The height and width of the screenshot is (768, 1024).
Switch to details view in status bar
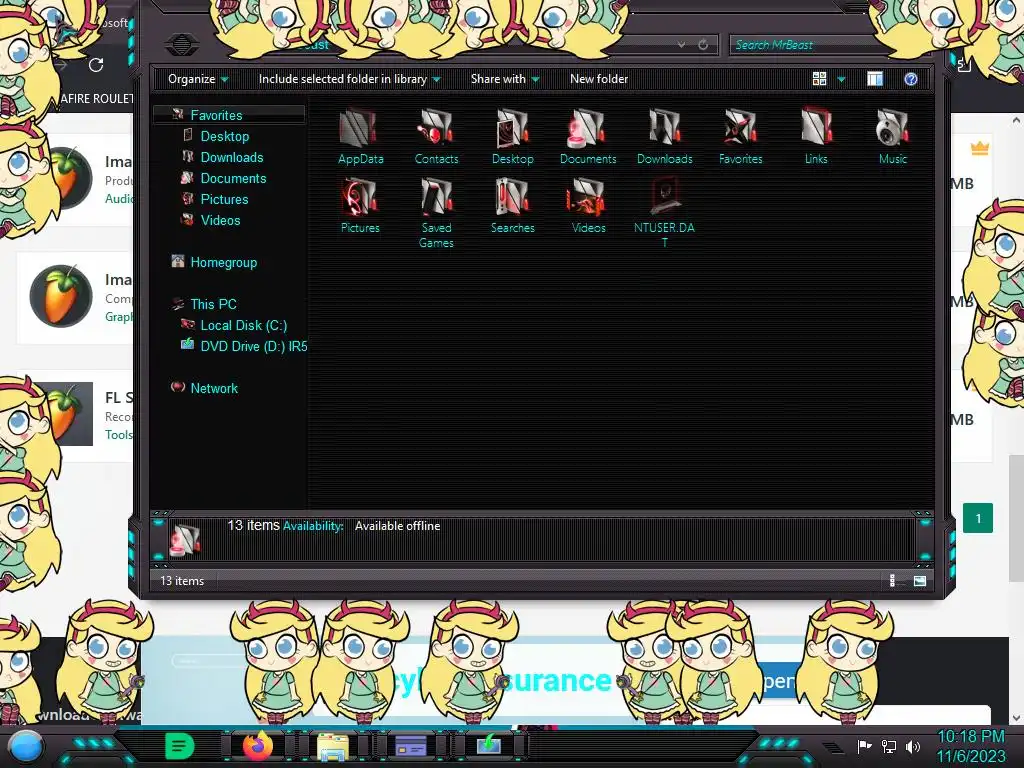(892, 581)
